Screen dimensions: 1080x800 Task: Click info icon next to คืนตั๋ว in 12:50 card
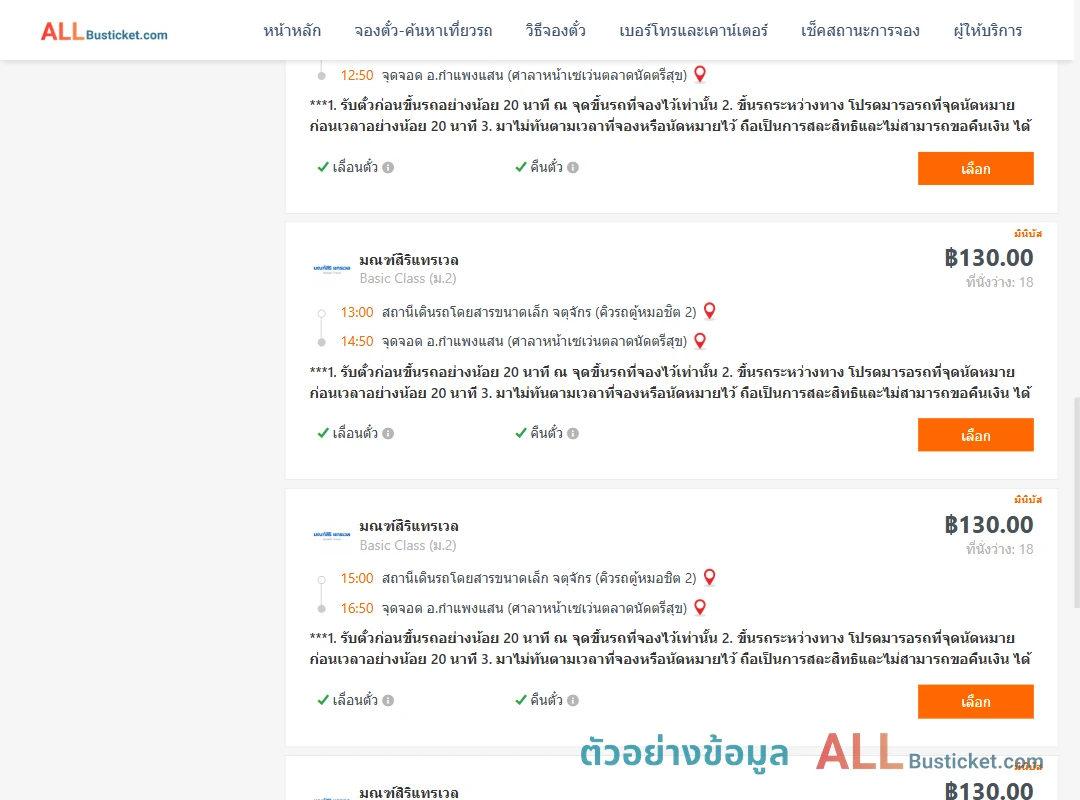click(573, 167)
